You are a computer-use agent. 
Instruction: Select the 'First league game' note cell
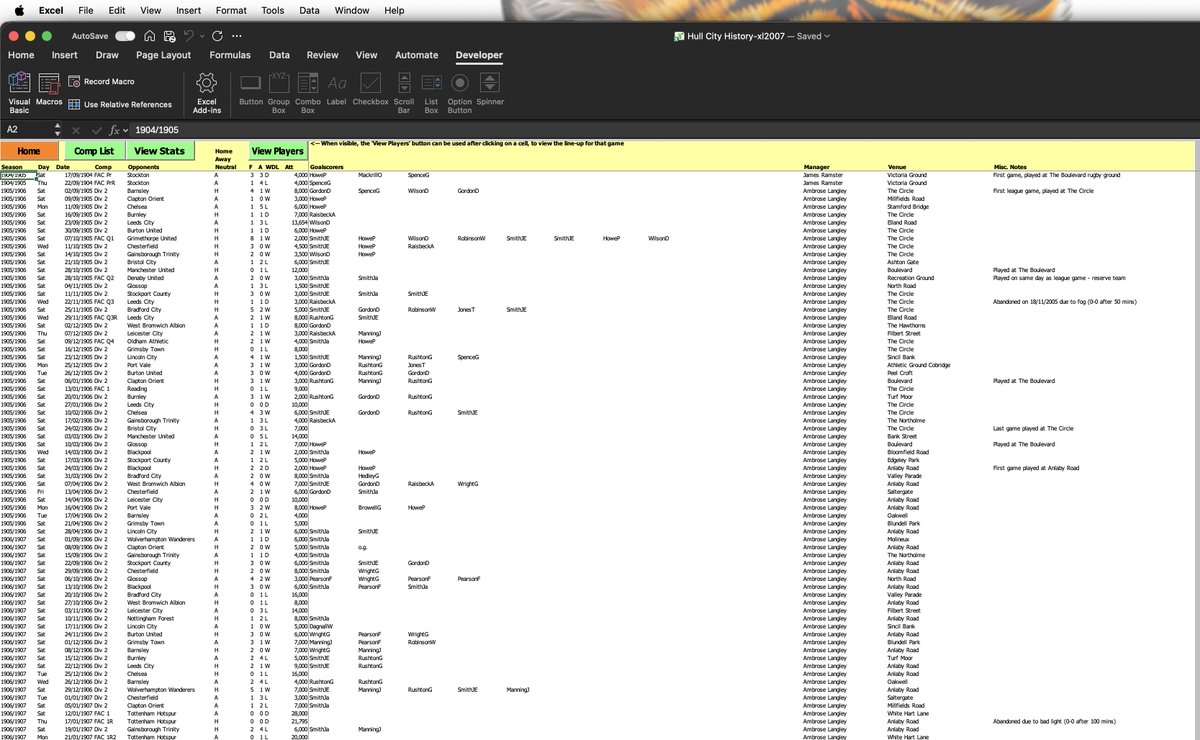click(x=1044, y=191)
